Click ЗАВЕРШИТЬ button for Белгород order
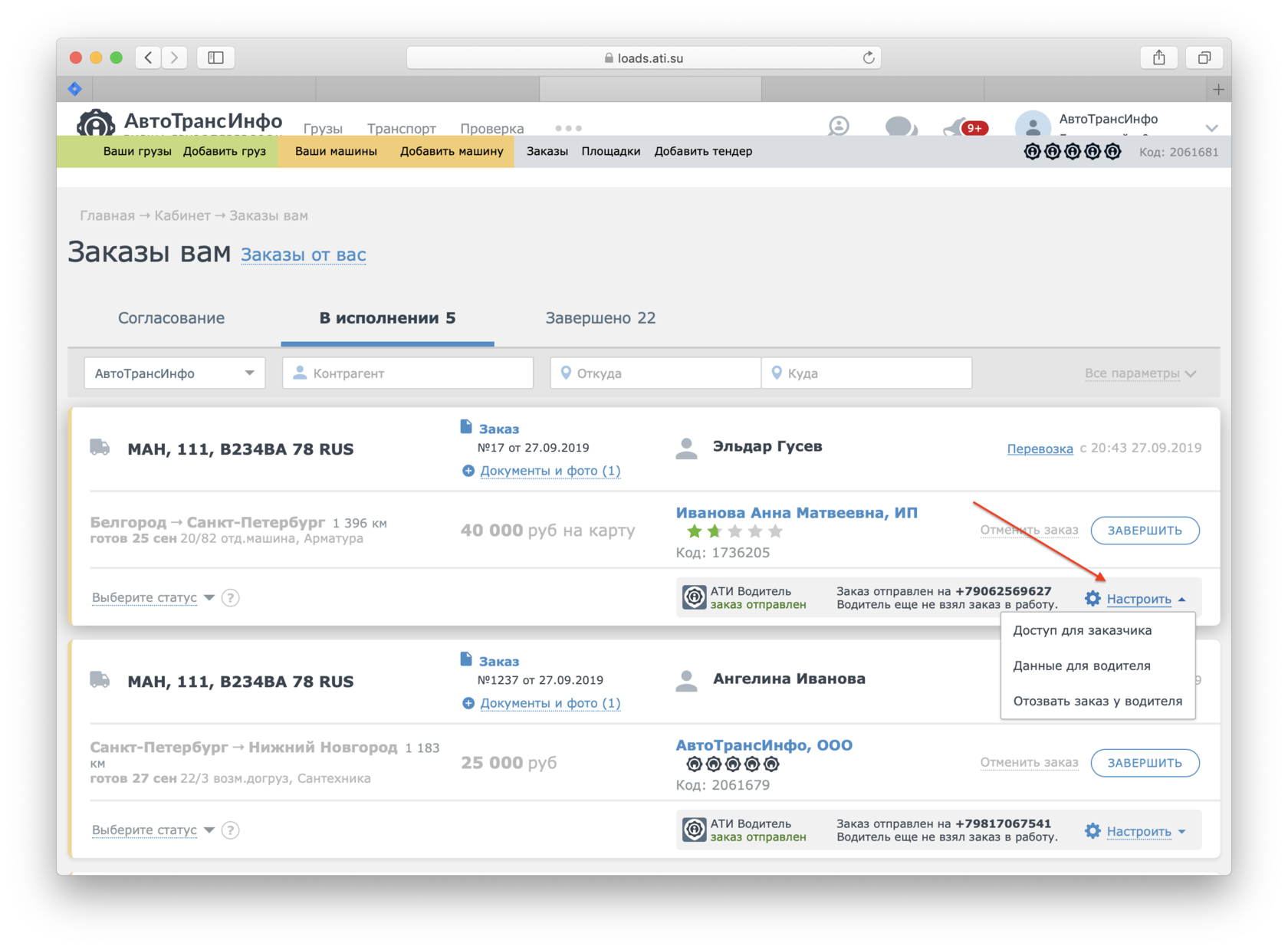Image resolution: width=1288 pixels, height=950 pixels. coord(1145,531)
